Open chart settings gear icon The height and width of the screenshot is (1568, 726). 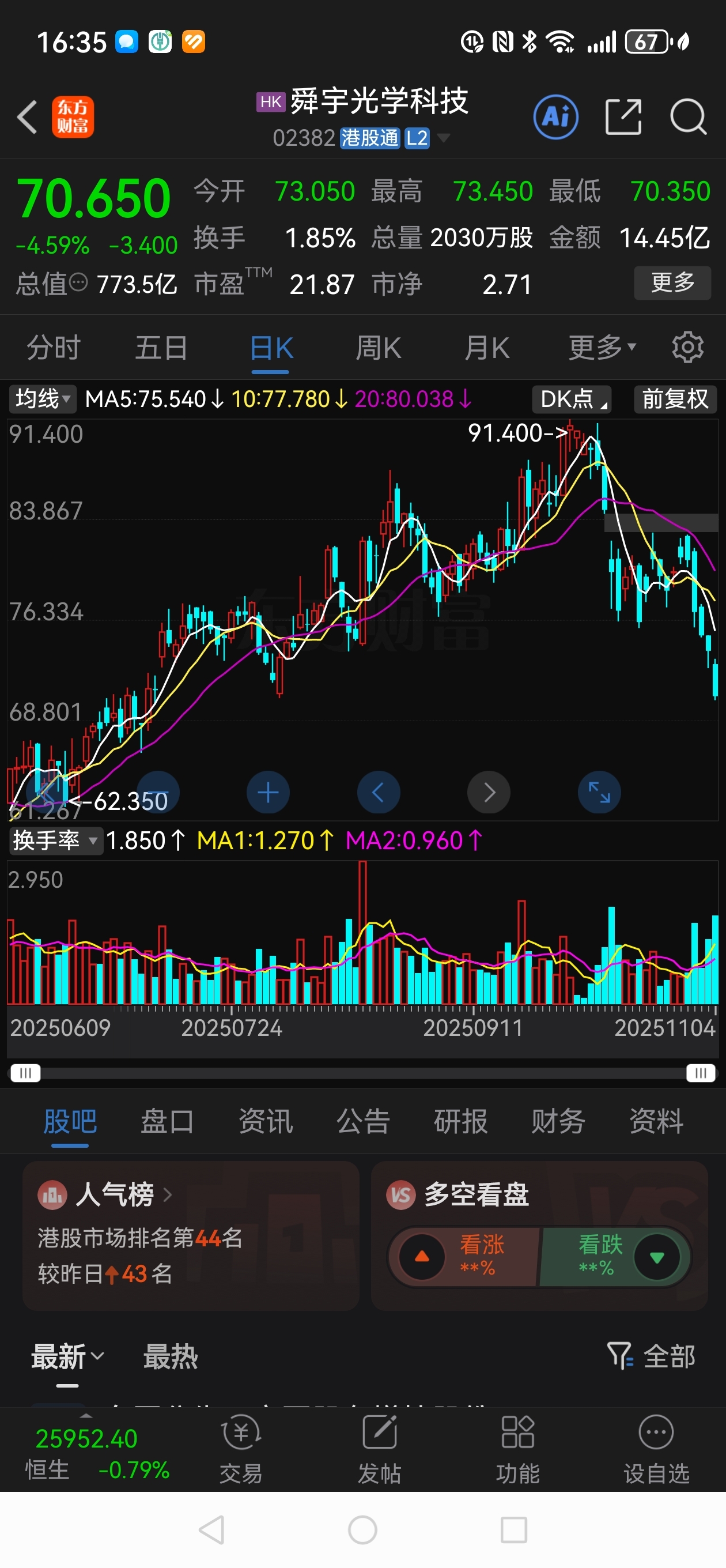[687, 348]
